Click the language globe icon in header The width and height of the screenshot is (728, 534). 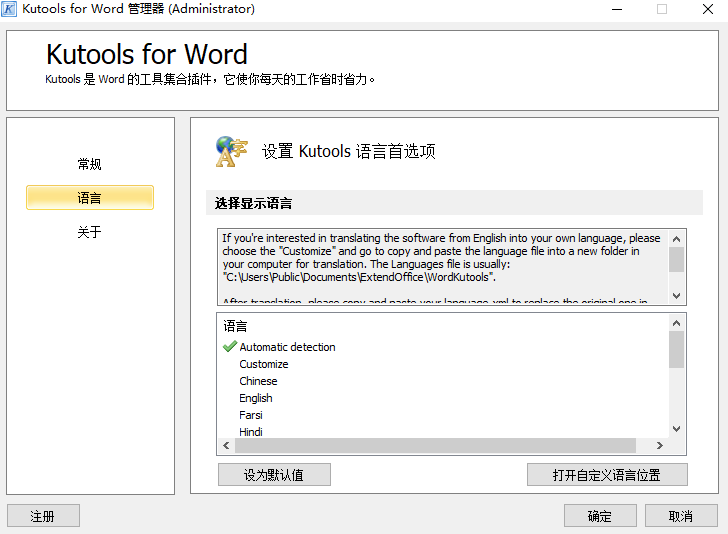tap(231, 151)
